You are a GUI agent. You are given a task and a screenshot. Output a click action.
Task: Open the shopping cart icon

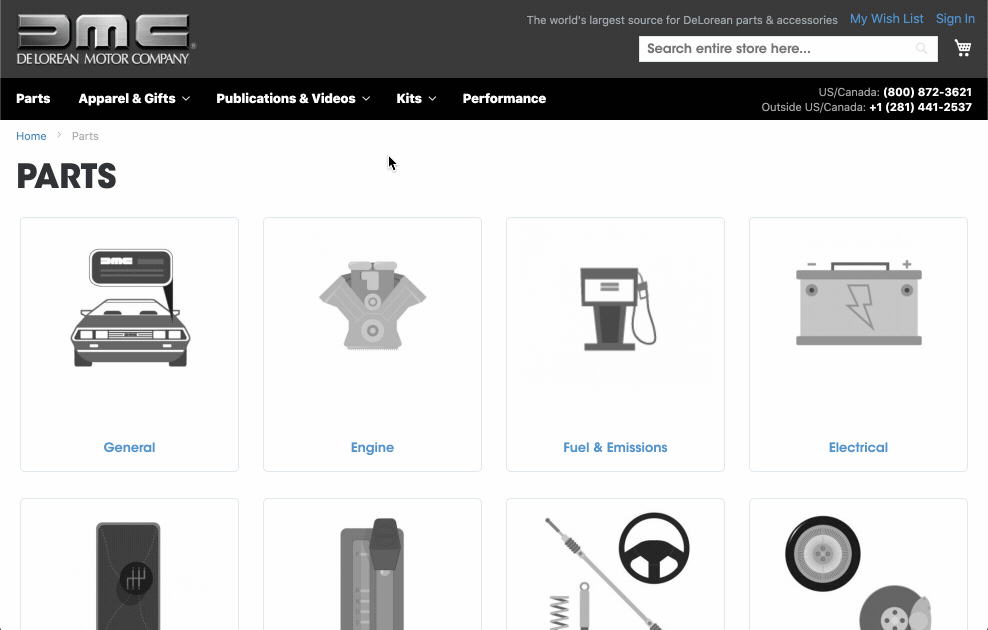(x=963, y=48)
